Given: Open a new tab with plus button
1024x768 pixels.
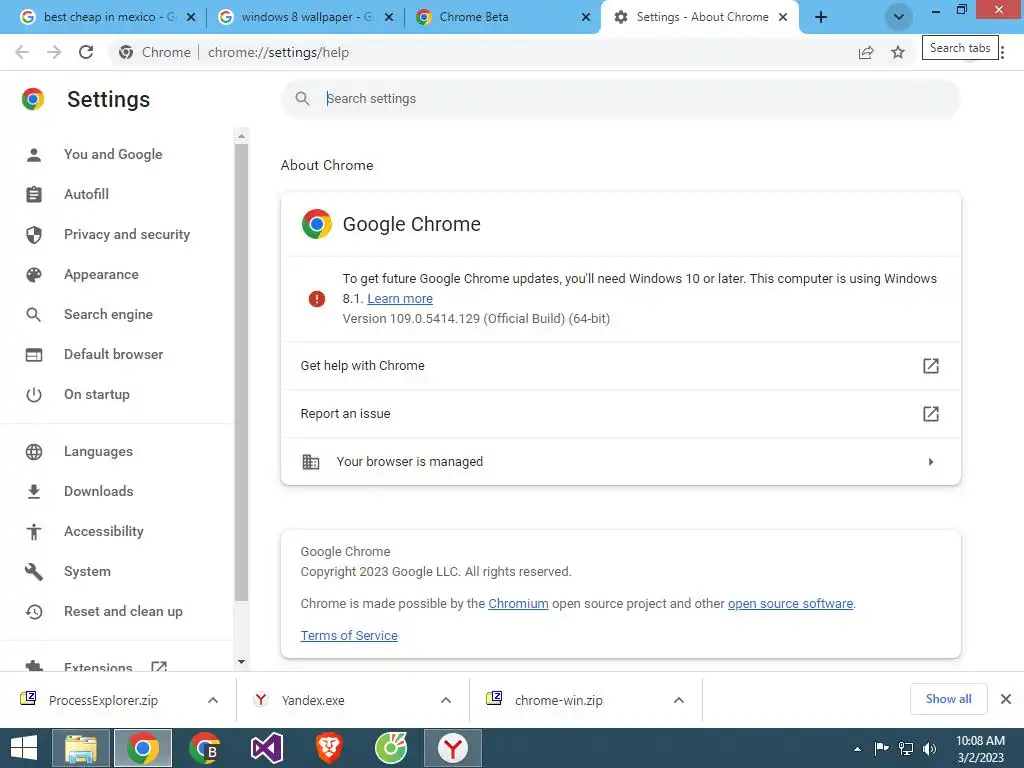Looking at the screenshot, I should tap(821, 17).
